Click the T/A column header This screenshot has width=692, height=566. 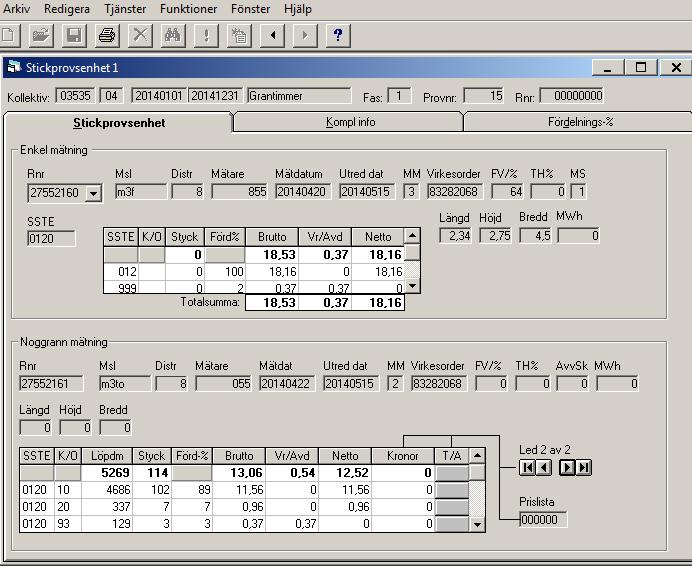click(451, 456)
